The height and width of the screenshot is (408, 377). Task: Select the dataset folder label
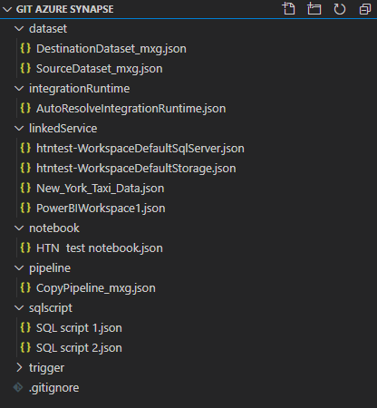(48, 29)
